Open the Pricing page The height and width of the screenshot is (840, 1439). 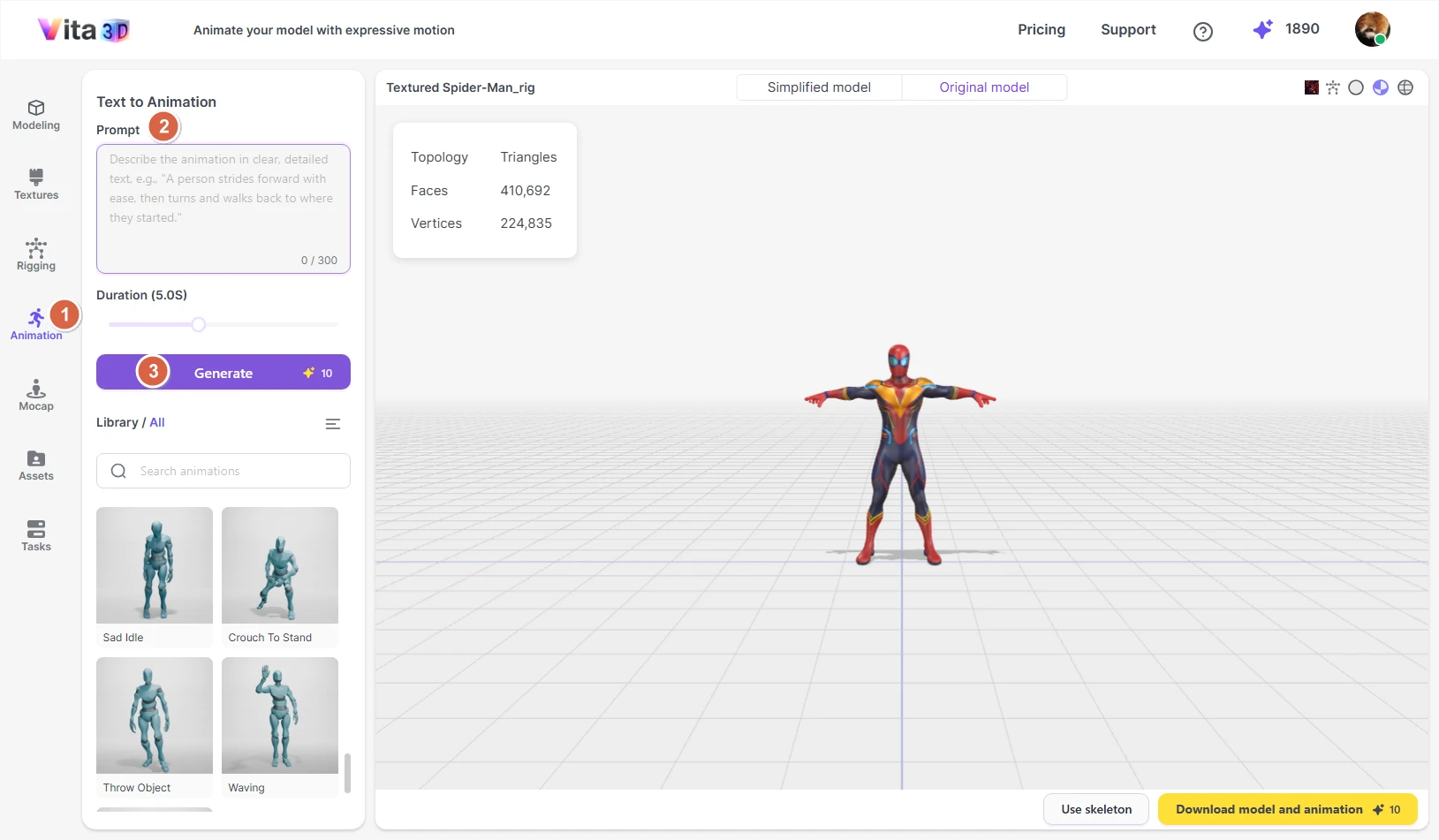pos(1041,29)
